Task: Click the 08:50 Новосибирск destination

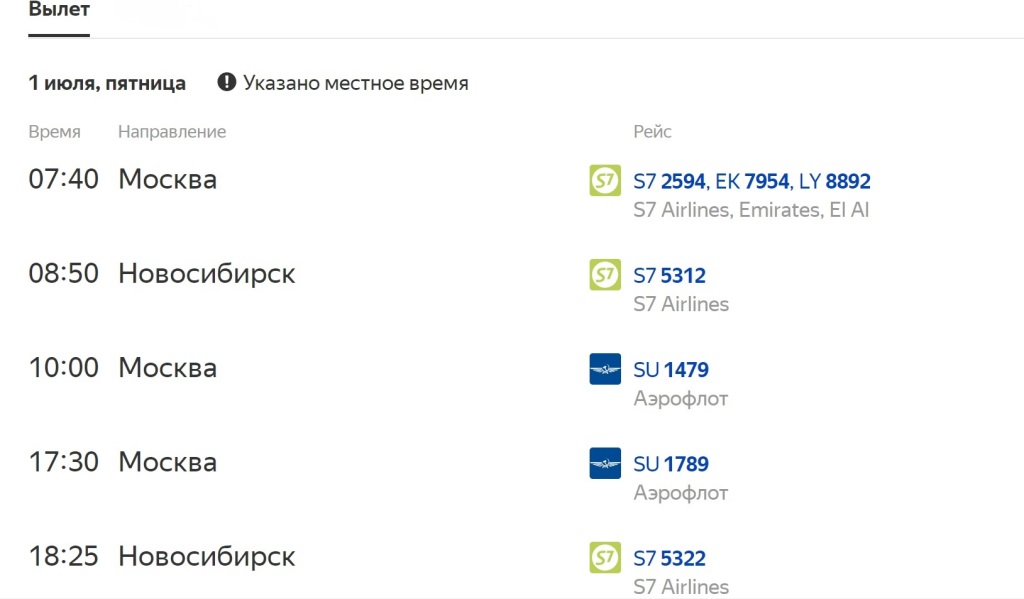Action: click(x=206, y=274)
